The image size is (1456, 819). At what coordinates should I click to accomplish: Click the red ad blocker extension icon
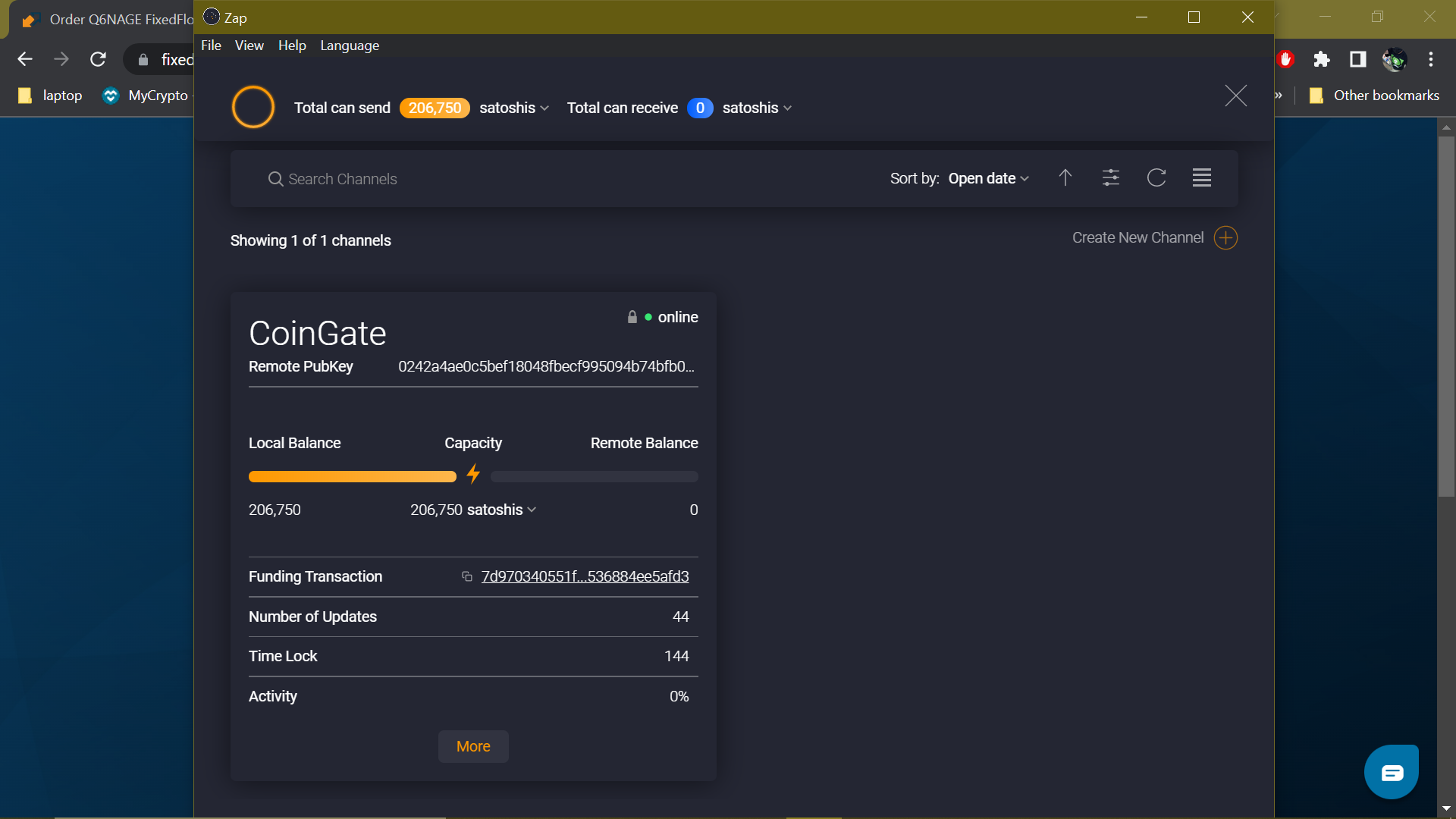[x=1285, y=59]
